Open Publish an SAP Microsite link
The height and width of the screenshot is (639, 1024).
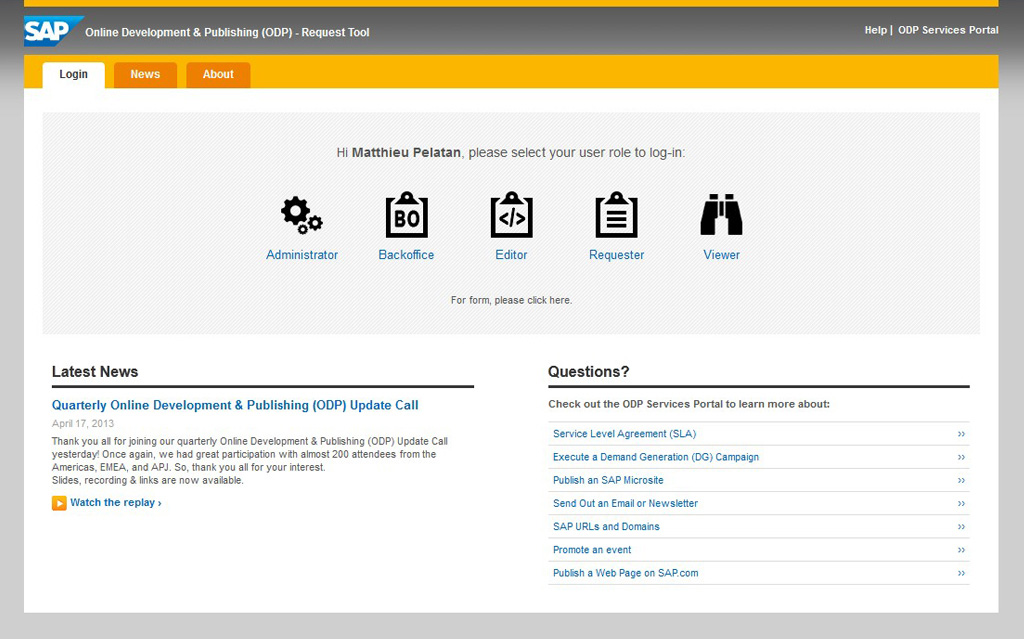608,480
